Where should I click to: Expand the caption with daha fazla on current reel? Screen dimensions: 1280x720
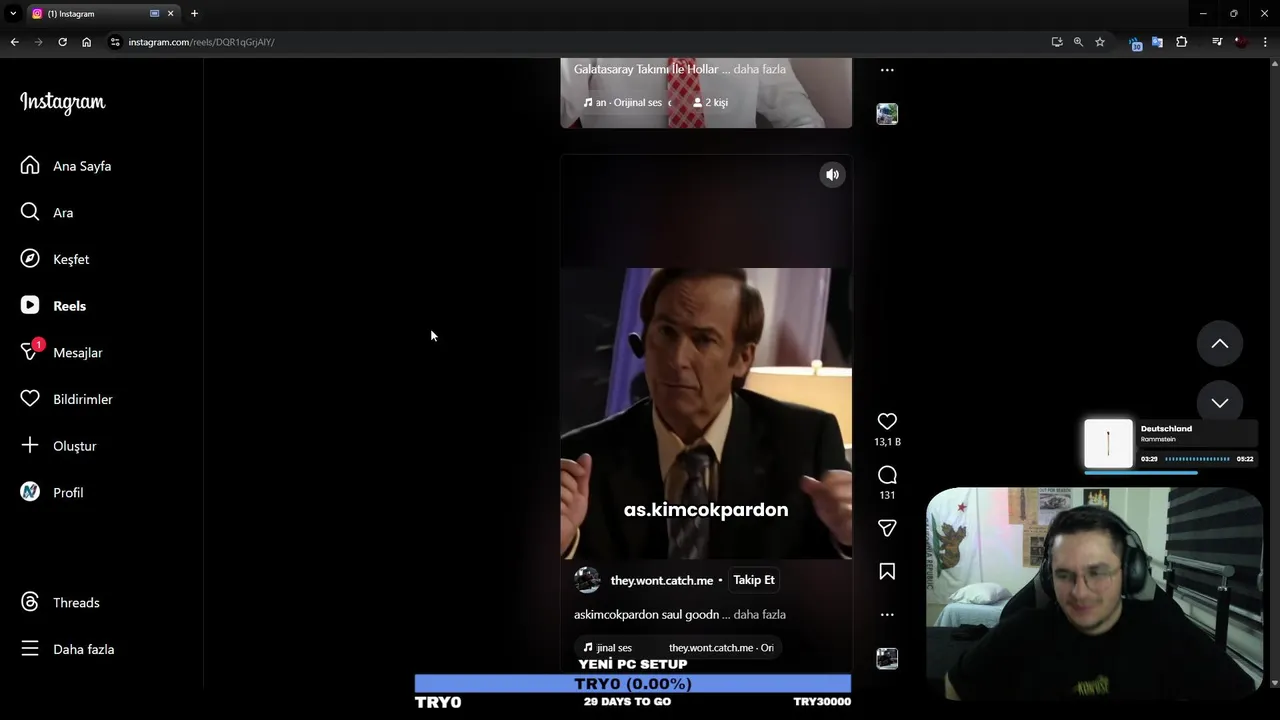pos(759,615)
